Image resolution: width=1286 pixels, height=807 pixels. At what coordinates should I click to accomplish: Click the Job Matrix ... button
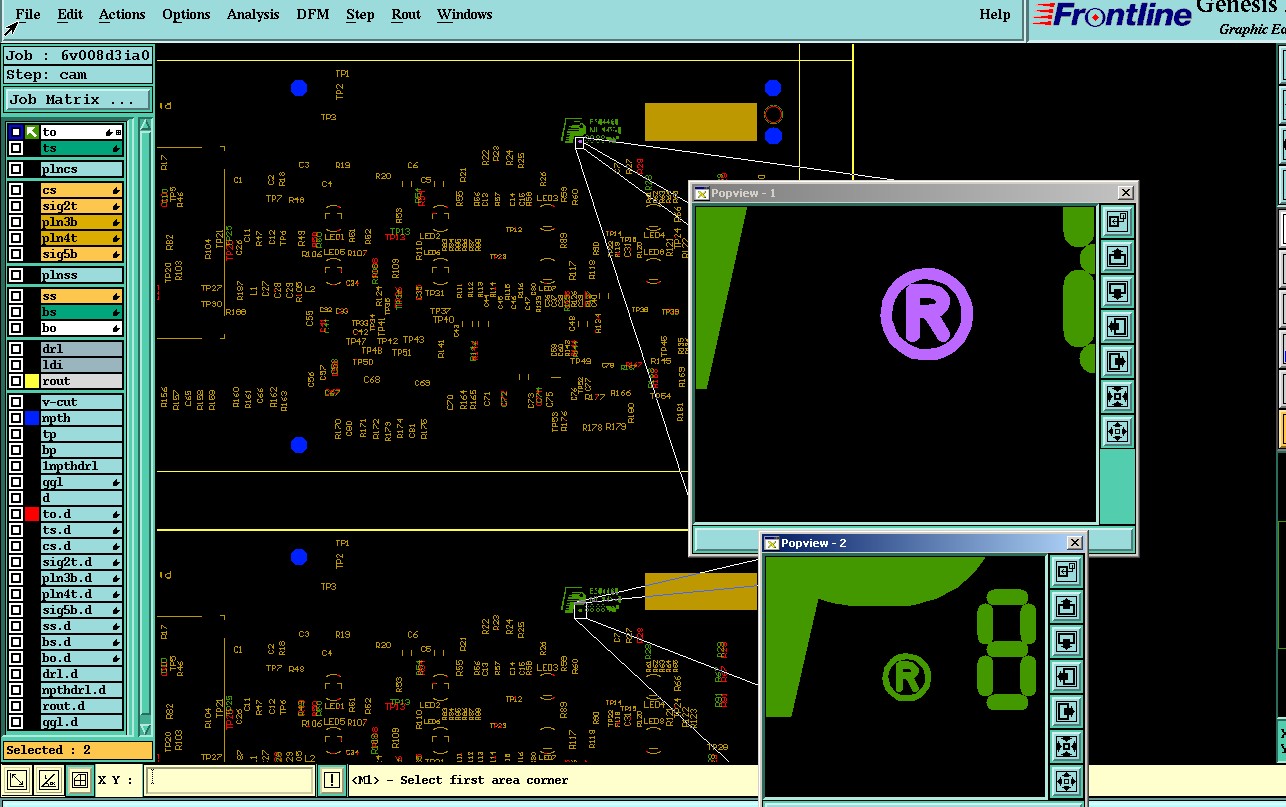tap(78, 100)
